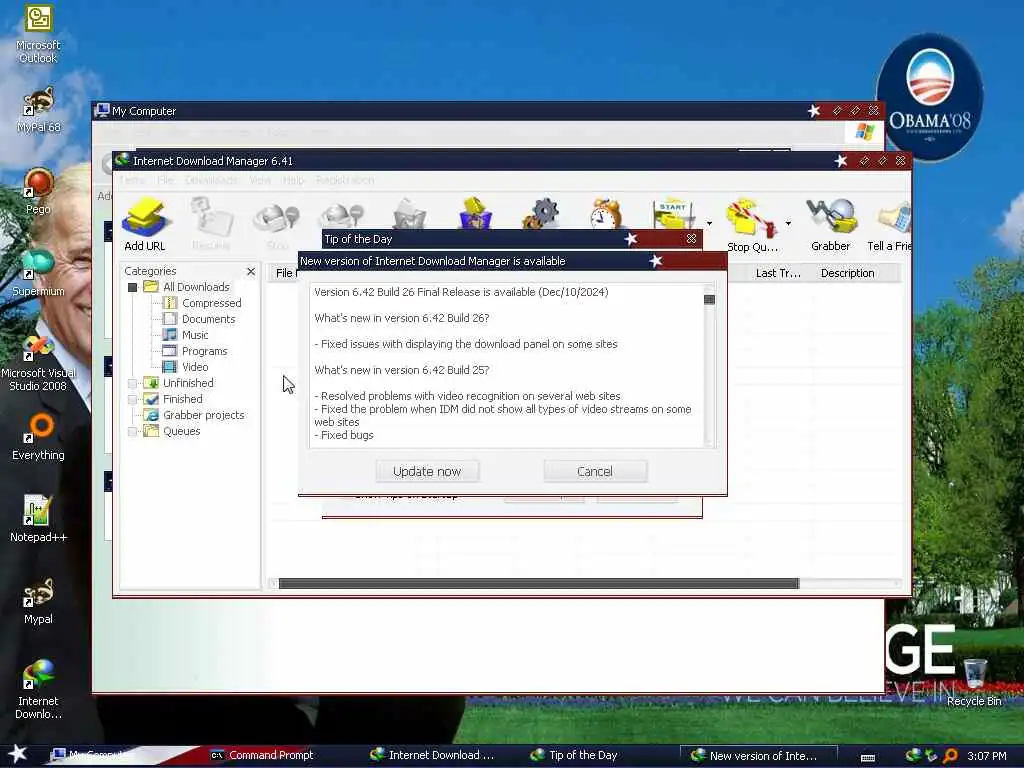Click the Start Queue toolbar icon
The image size is (1024, 768).
pyautogui.click(x=673, y=213)
